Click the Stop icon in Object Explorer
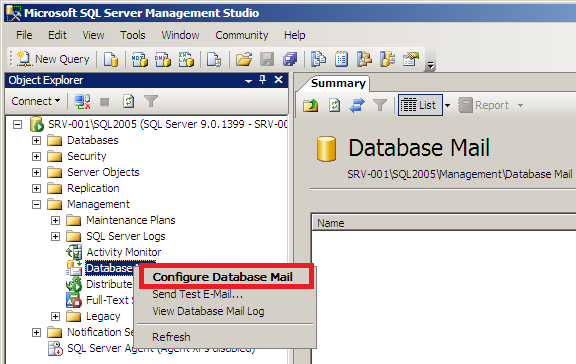 (105, 102)
